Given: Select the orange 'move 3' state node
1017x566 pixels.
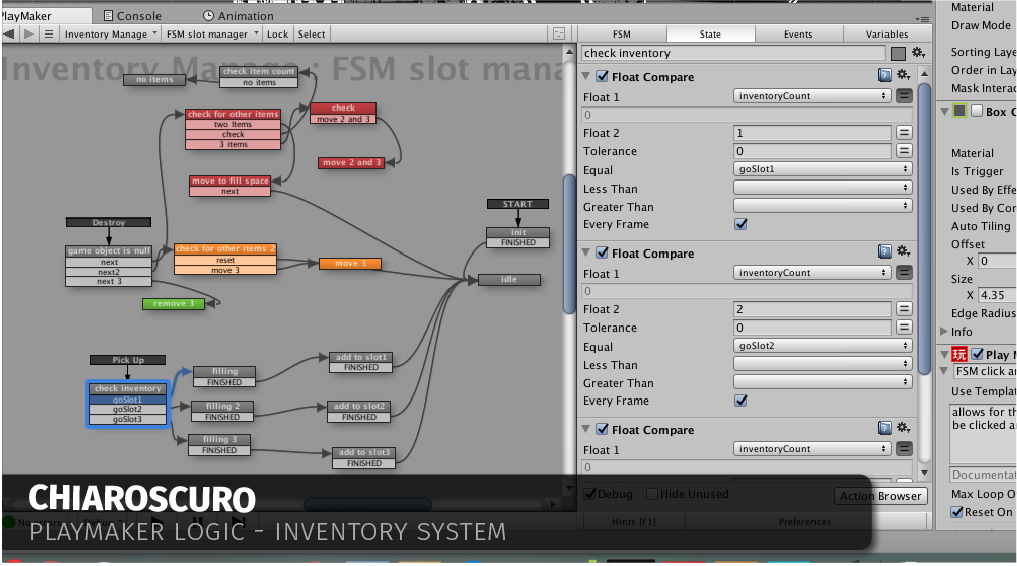Looking at the screenshot, I should pyautogui.click(x=350, y=264).
